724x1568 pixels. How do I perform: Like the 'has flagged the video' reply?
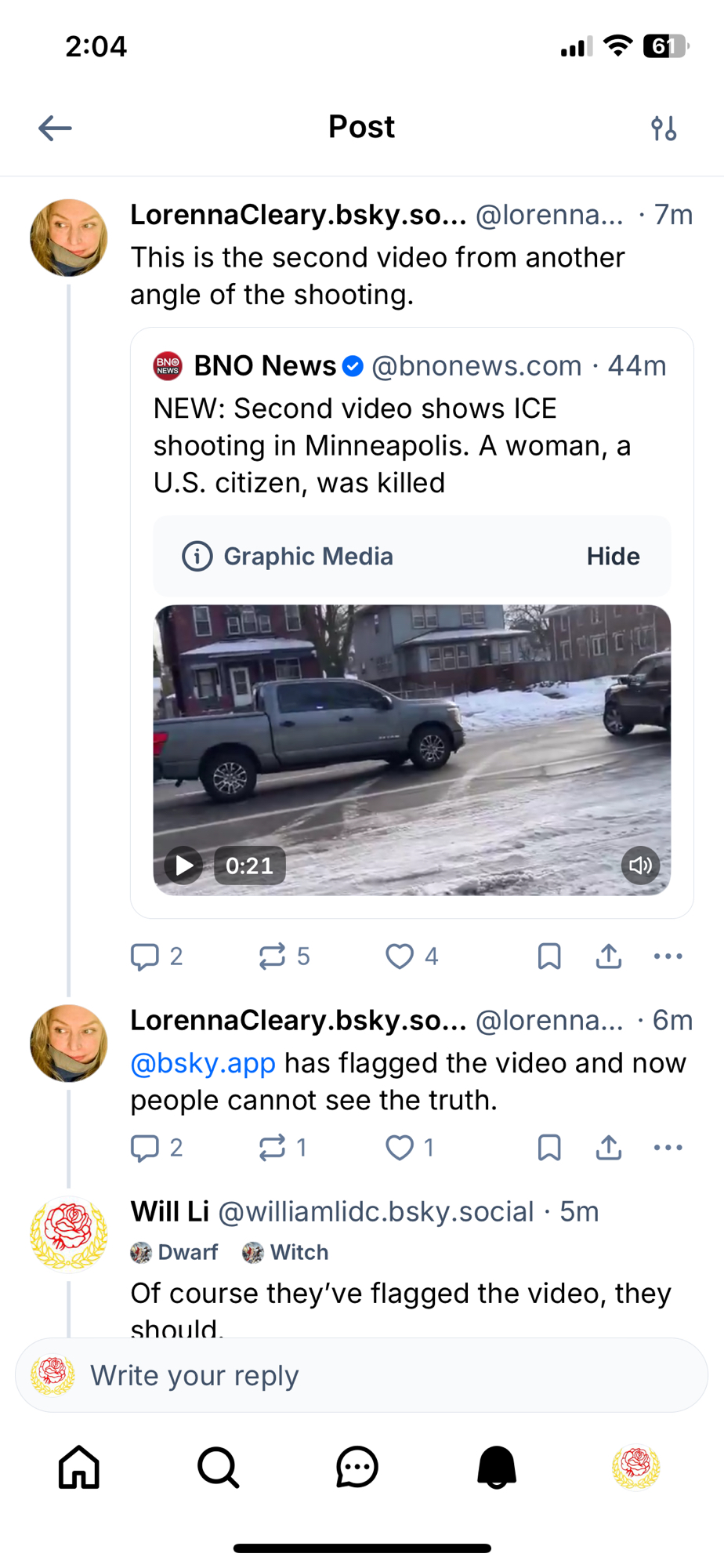tap(400, 1148)
